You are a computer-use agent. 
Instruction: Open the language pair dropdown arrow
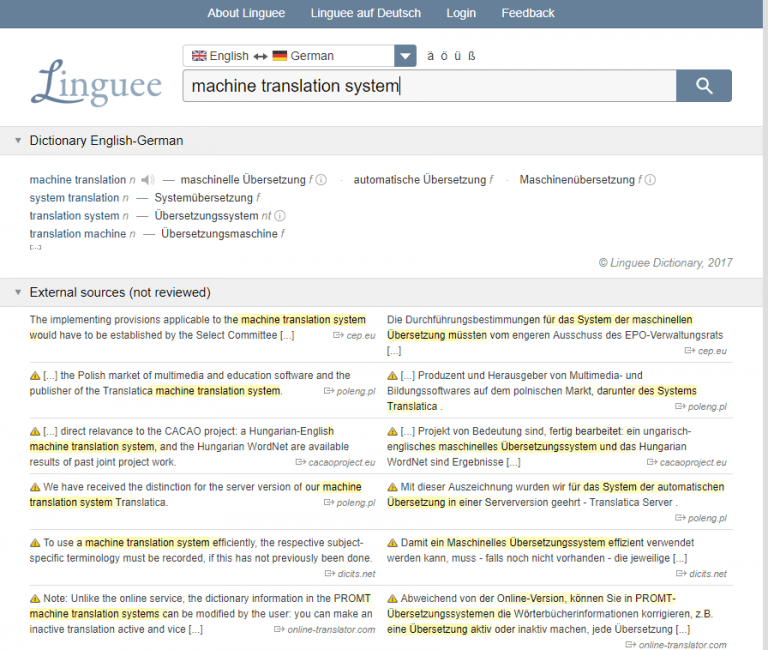tap(405, 56)
